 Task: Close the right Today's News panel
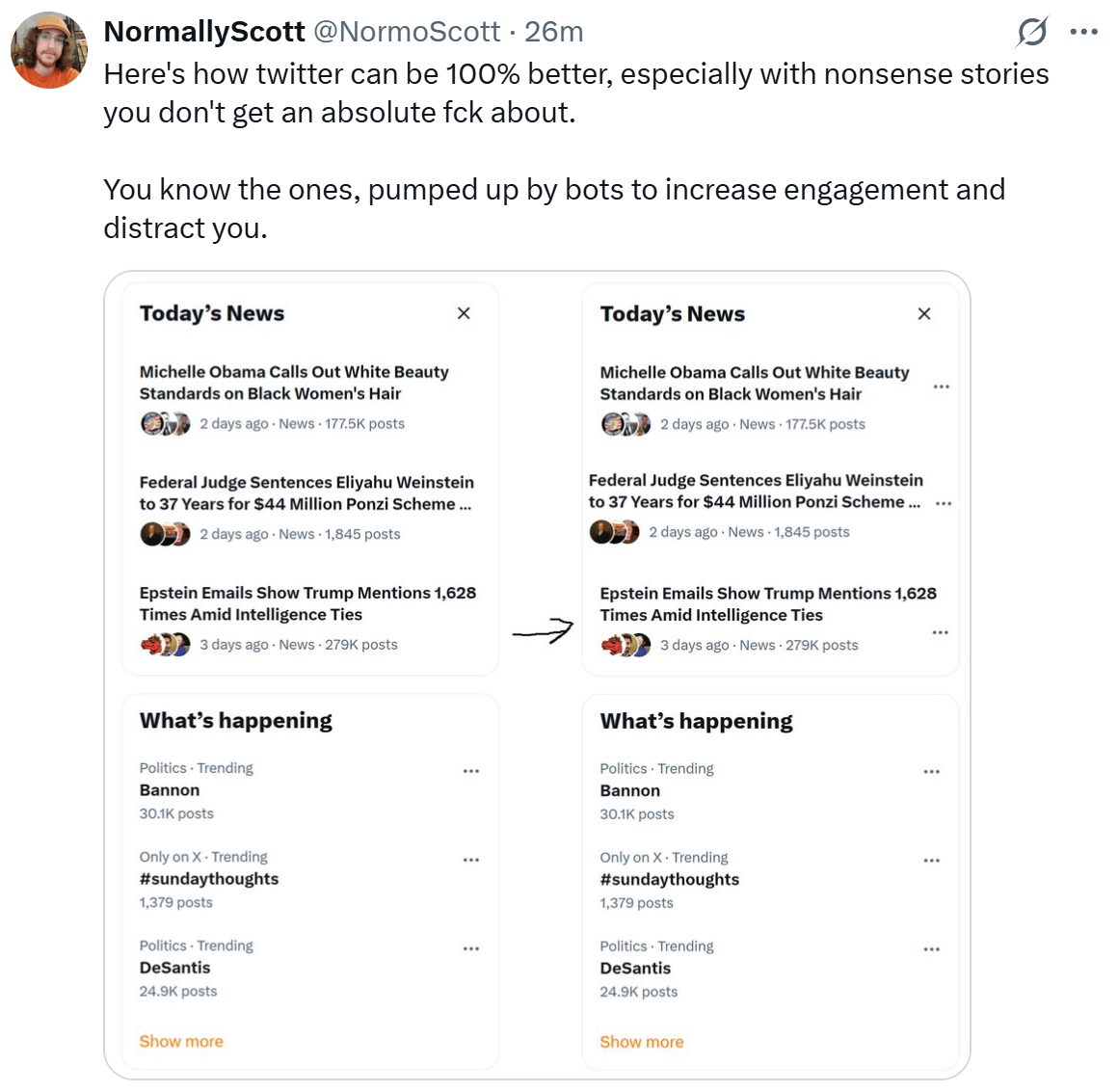click(924, 314)
